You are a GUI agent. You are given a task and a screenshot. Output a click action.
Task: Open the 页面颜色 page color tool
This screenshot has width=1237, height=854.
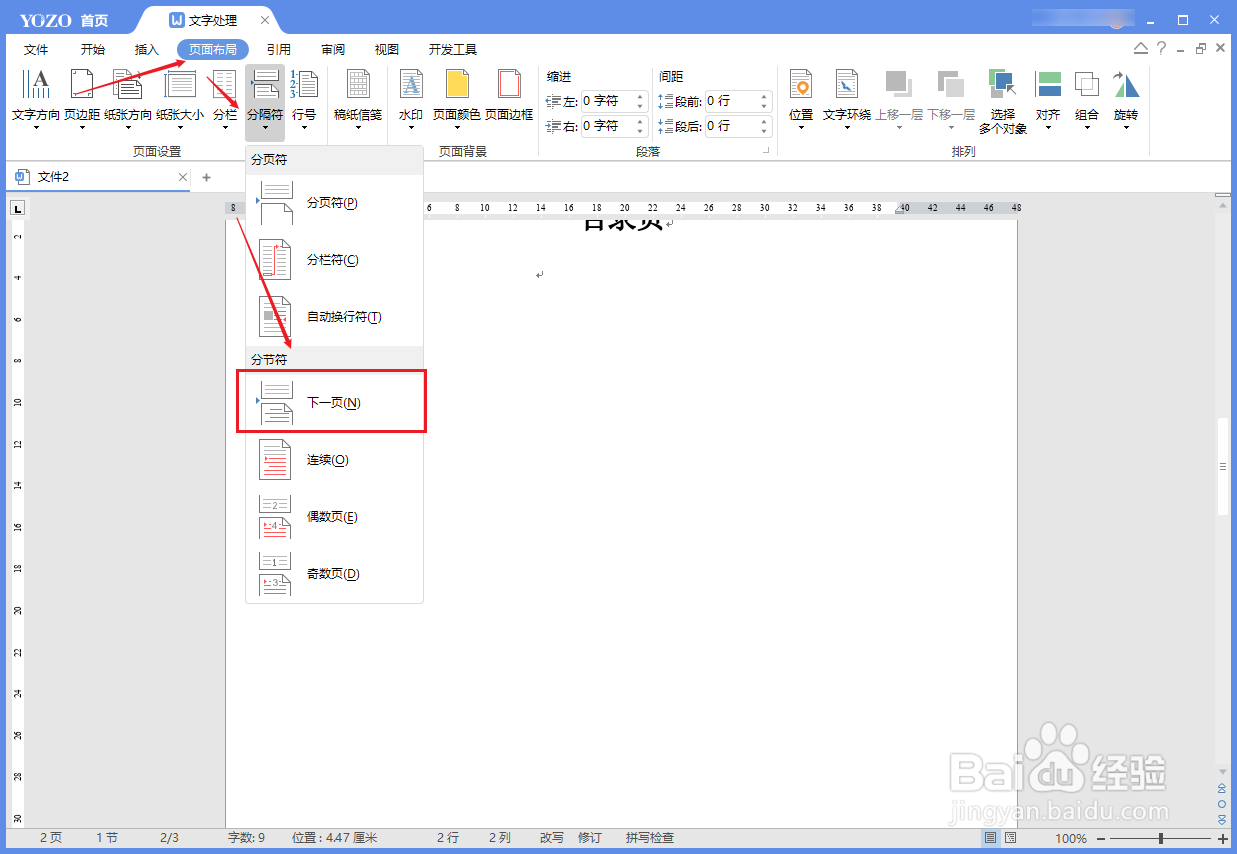pyautogui.click(x=457, y=100)
